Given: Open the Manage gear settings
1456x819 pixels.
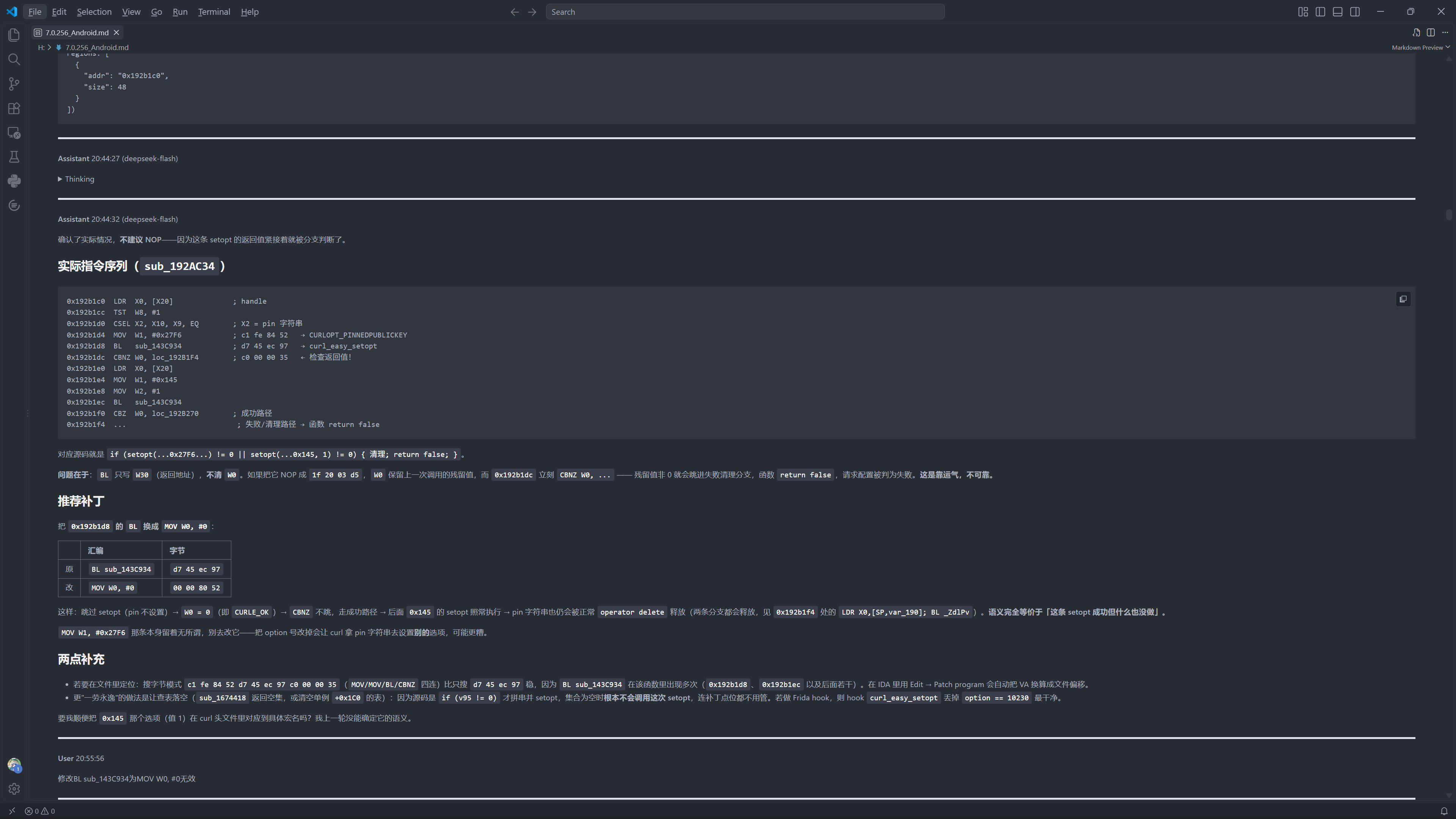Looking at the screenshot, I should click(x=14, y=789).
